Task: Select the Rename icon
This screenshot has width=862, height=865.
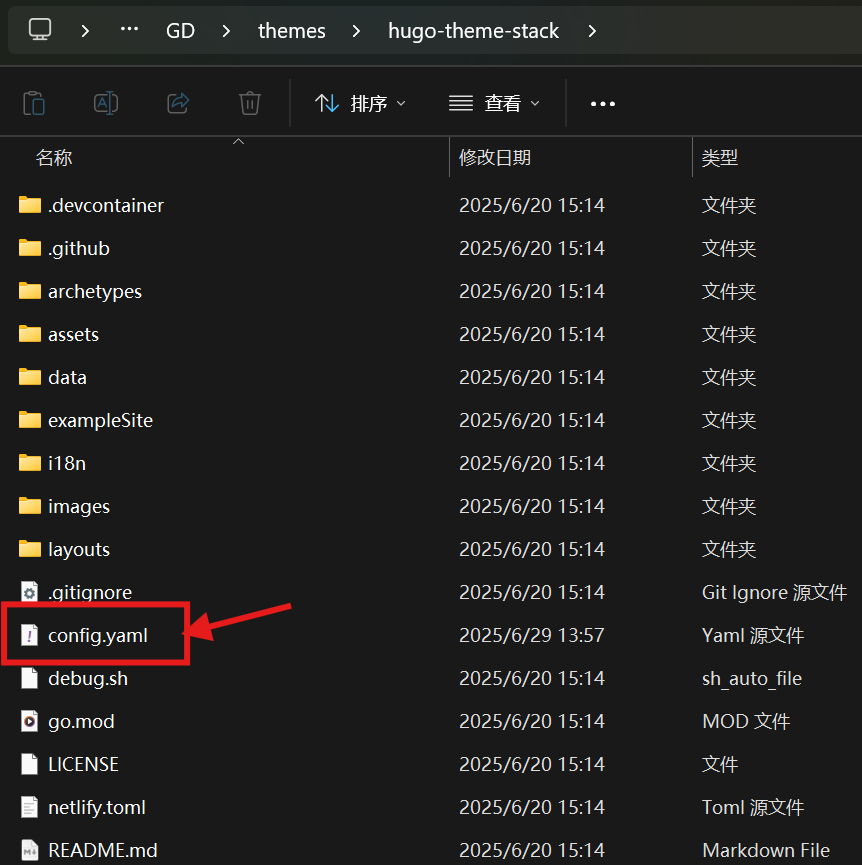Action: click(106, 103)
